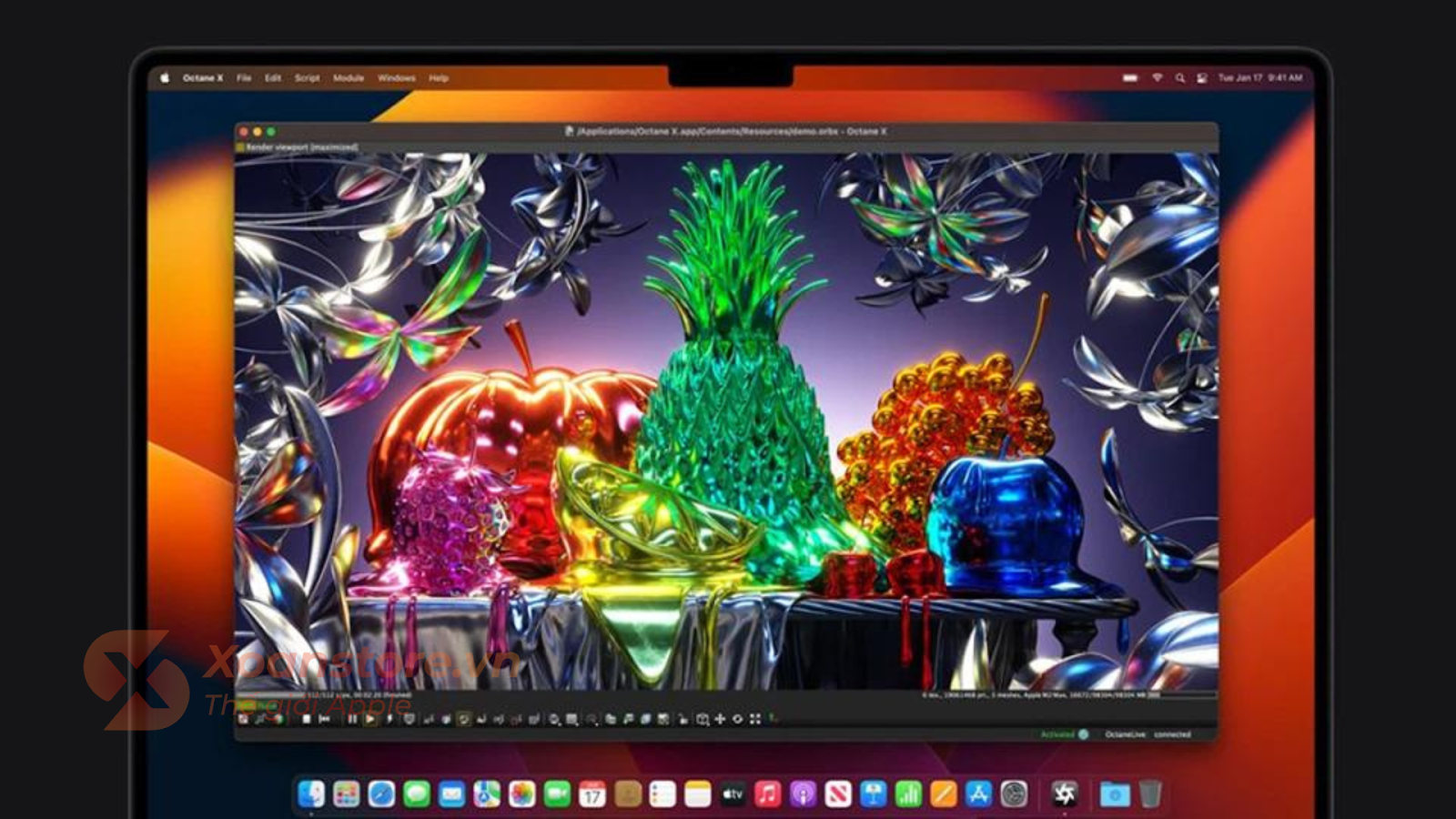Click the date and time in menu bar
Viewport: 1456px width, 819px height.
tap(1260, 78)
